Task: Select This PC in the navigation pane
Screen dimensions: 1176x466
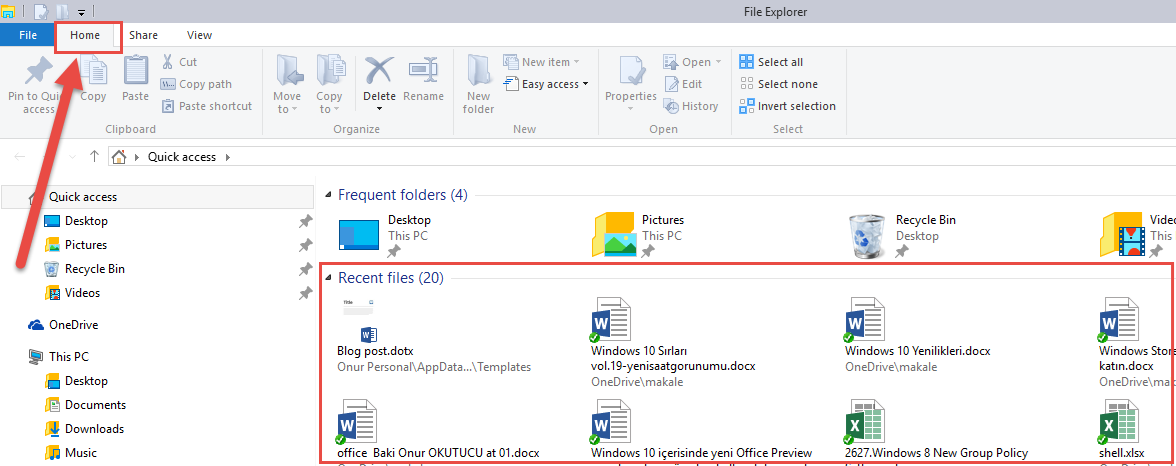Action: point(69,356)
